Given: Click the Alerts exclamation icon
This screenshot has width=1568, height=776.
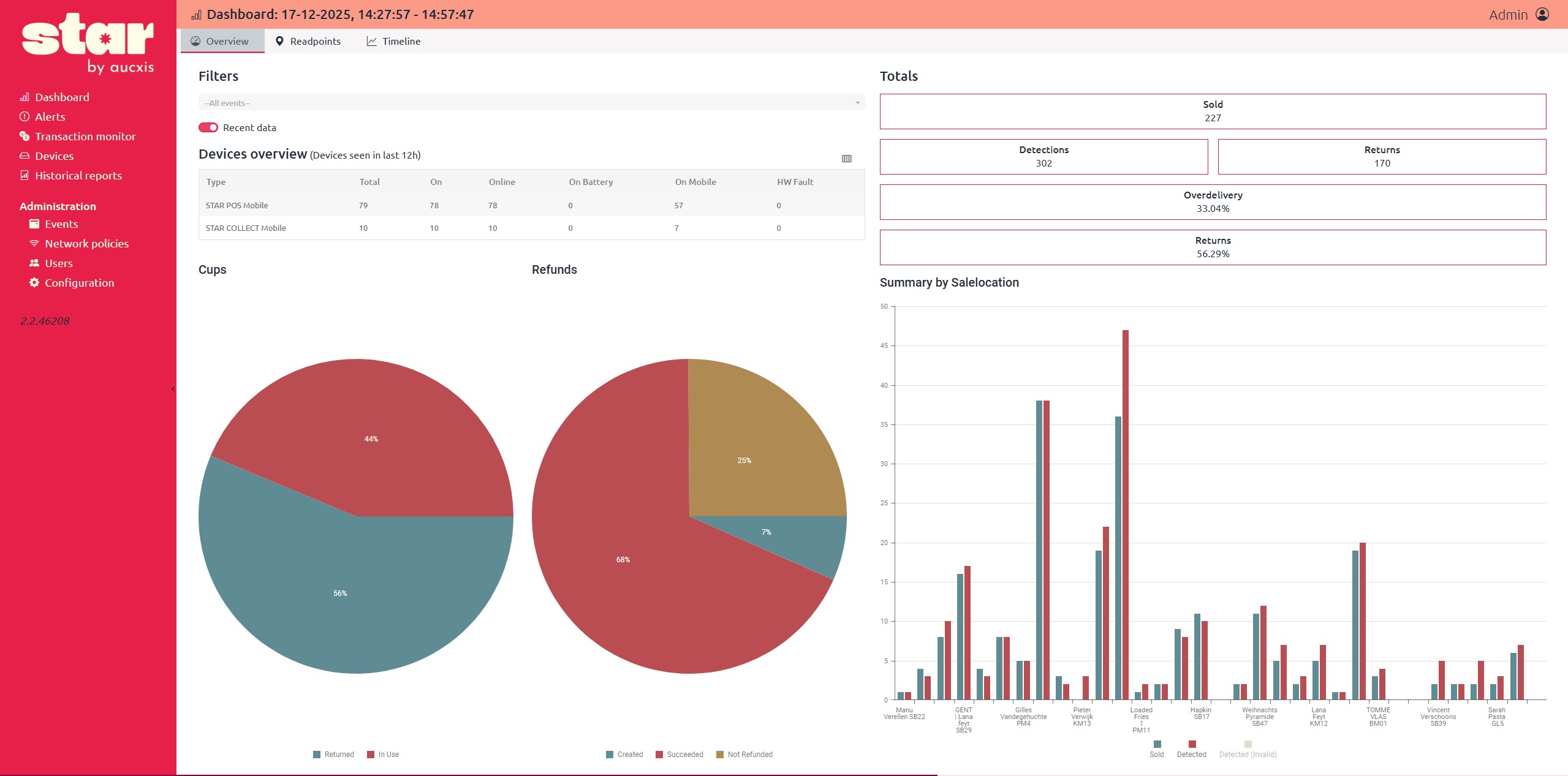Looking at the screenshot, I should (25, 116).
